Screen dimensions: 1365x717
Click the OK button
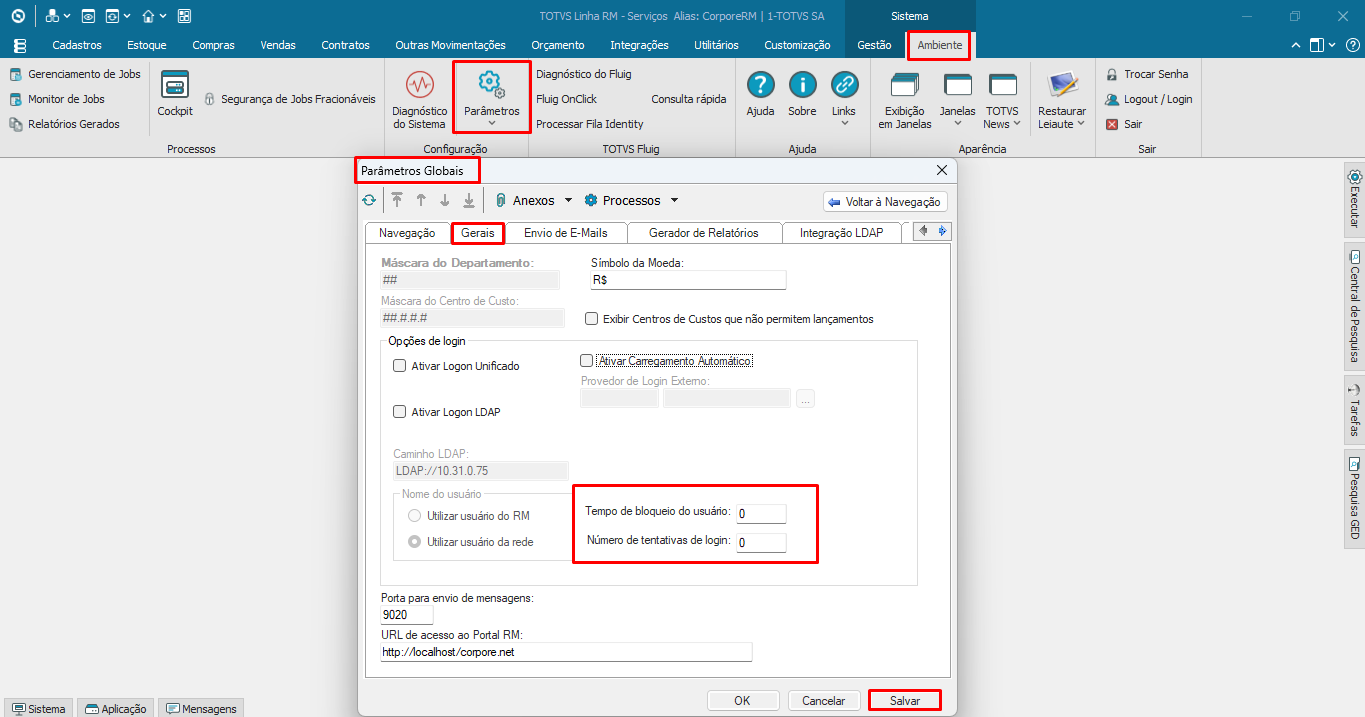(x=742, y=701)
